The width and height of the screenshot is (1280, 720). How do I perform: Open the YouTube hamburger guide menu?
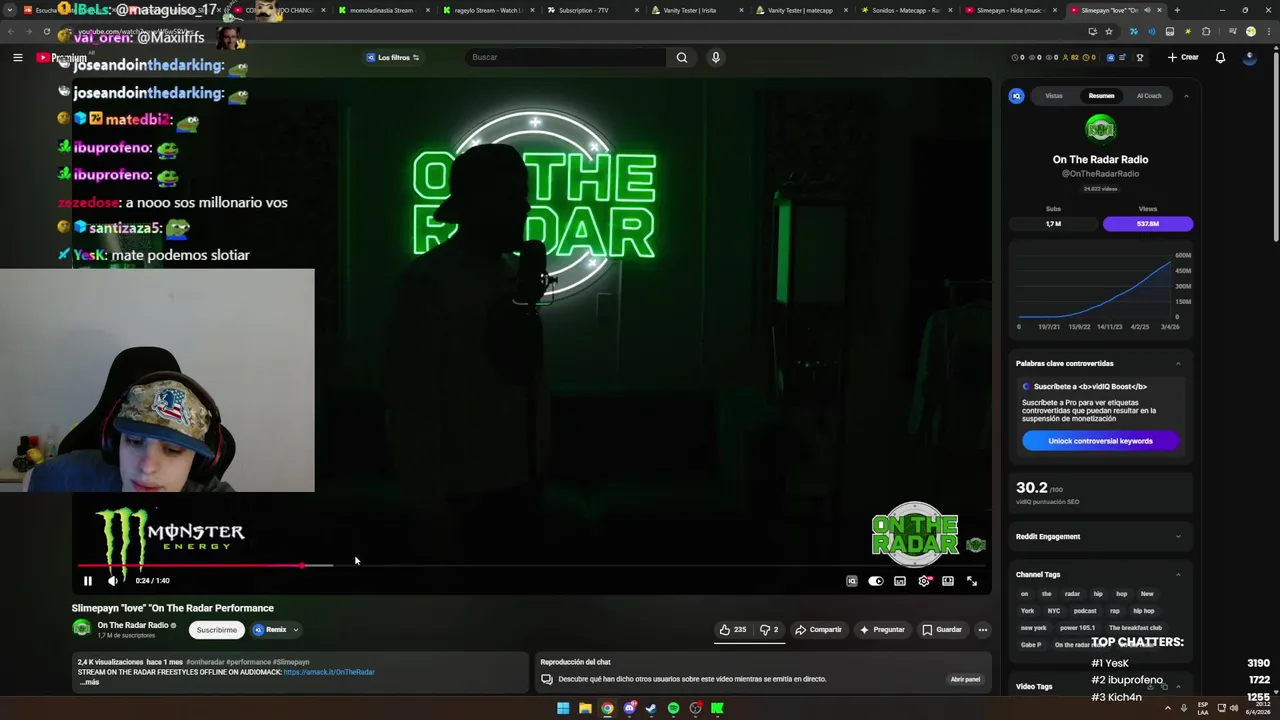coord(17,57)
